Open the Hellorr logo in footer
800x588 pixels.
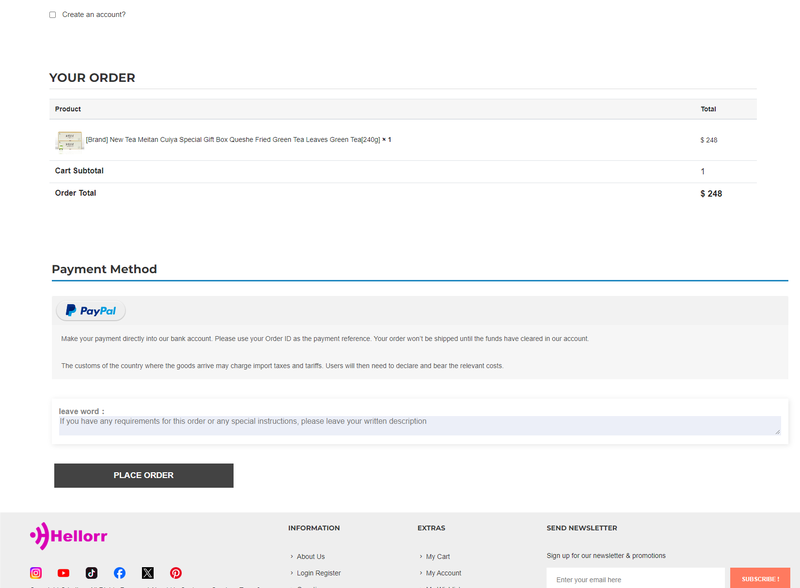click(68, 536)
